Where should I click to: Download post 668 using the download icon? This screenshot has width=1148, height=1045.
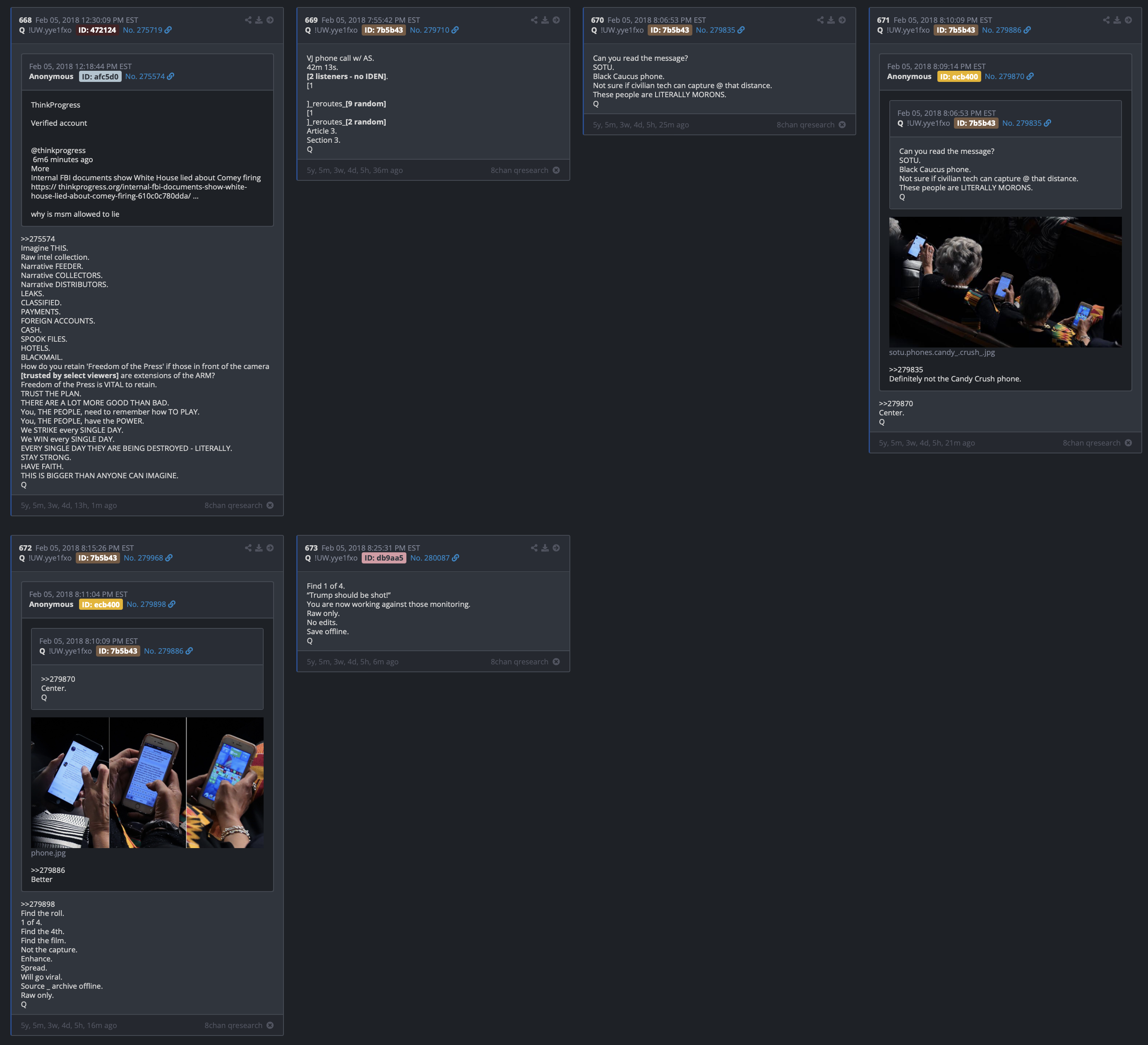(x=259, y=20)
